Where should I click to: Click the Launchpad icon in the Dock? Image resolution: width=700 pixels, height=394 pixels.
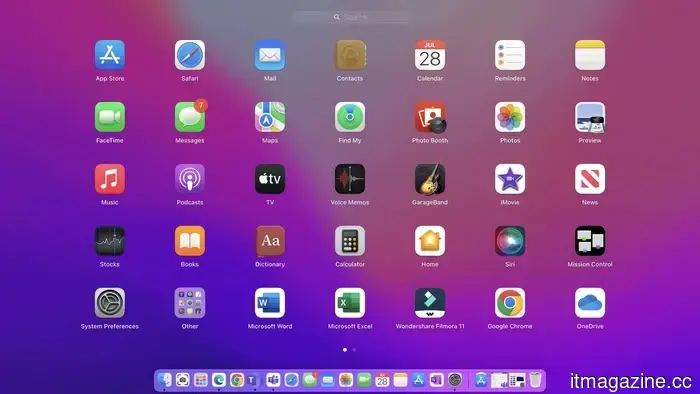201,380
